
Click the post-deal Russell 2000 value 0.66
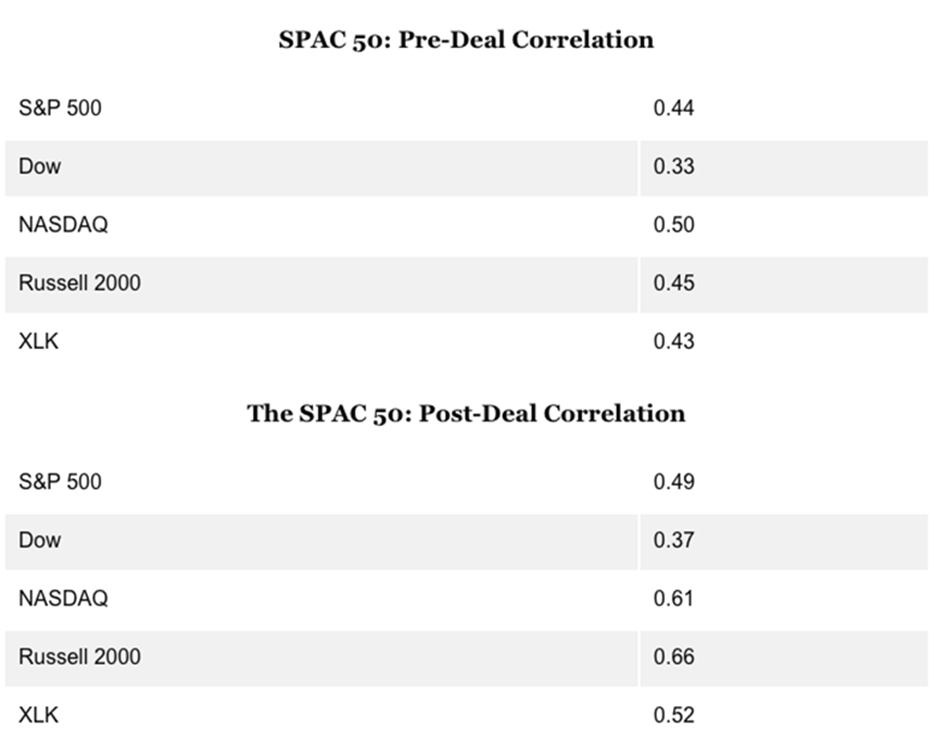click(674, 657)
